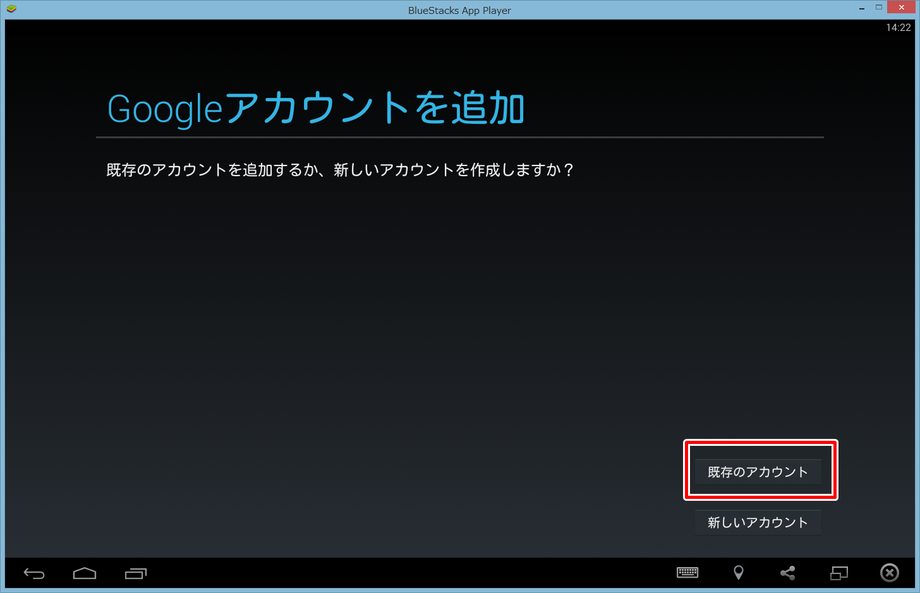Click the BlueStacks App Player title text
Image resolution: width=920 pixels, height=593 pixels.
460,9
